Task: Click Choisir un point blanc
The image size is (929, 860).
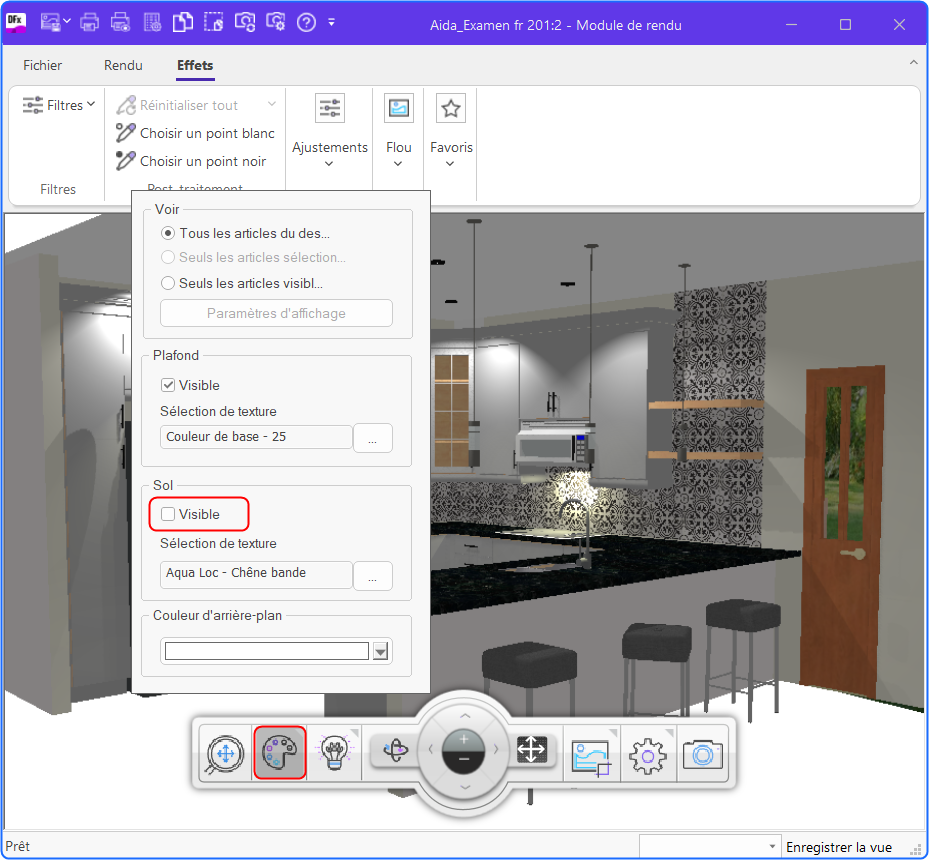Action: pos(207,133)
